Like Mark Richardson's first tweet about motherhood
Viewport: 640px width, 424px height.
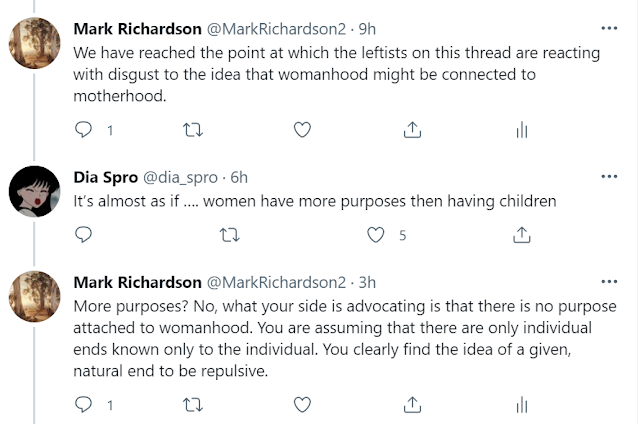click(x=302, y=130)
